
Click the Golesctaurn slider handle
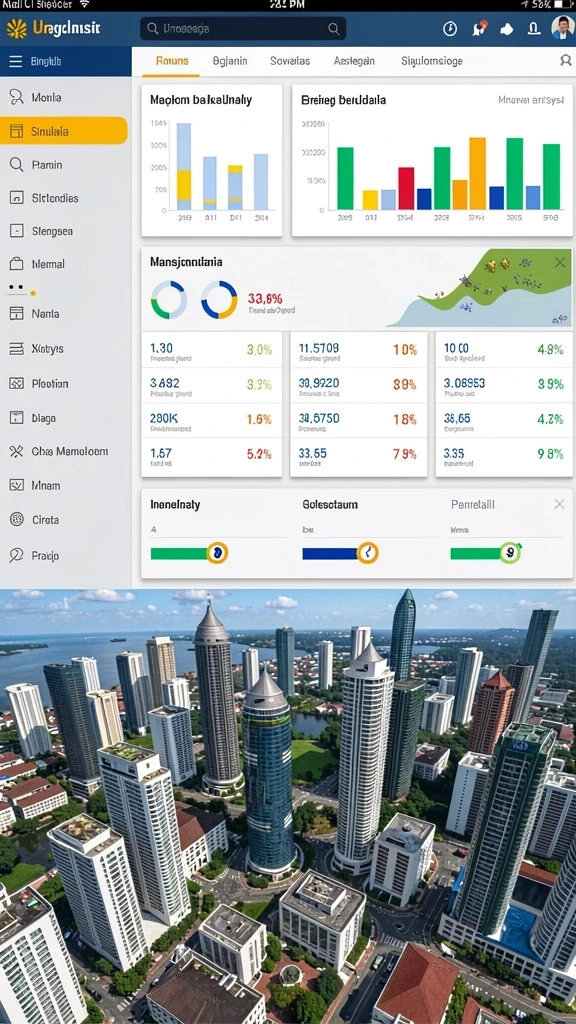pyautogui.click(x=368, y=553)
